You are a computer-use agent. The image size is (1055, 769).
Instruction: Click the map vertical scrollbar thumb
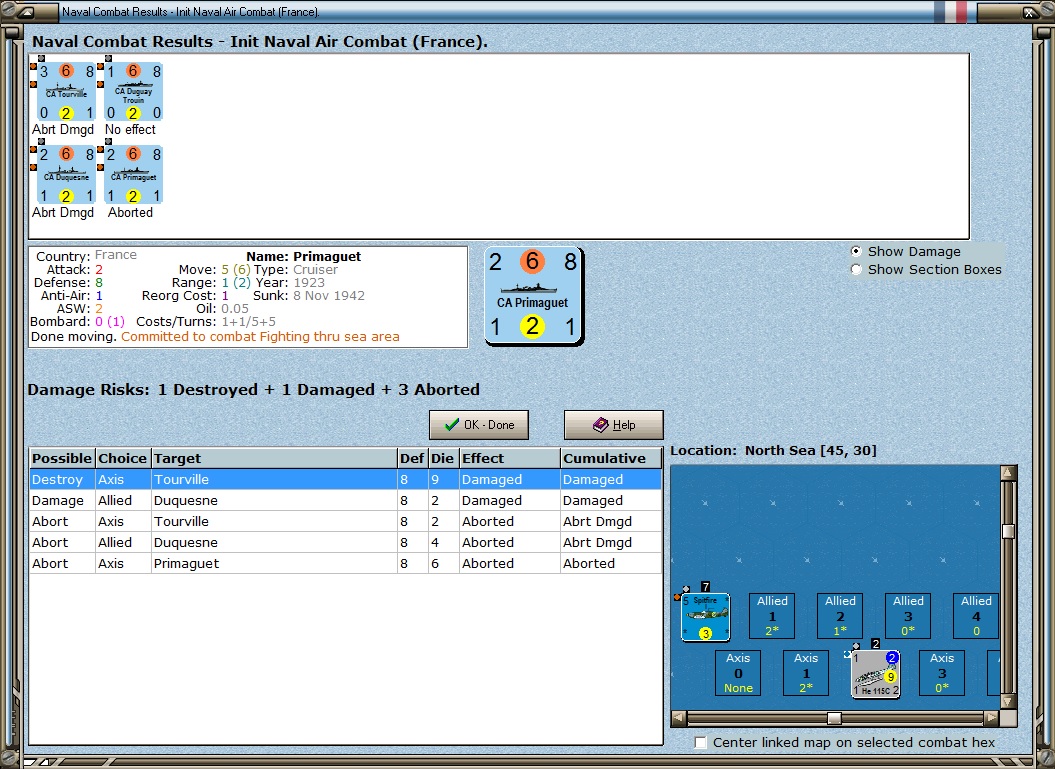point(1008,531)
